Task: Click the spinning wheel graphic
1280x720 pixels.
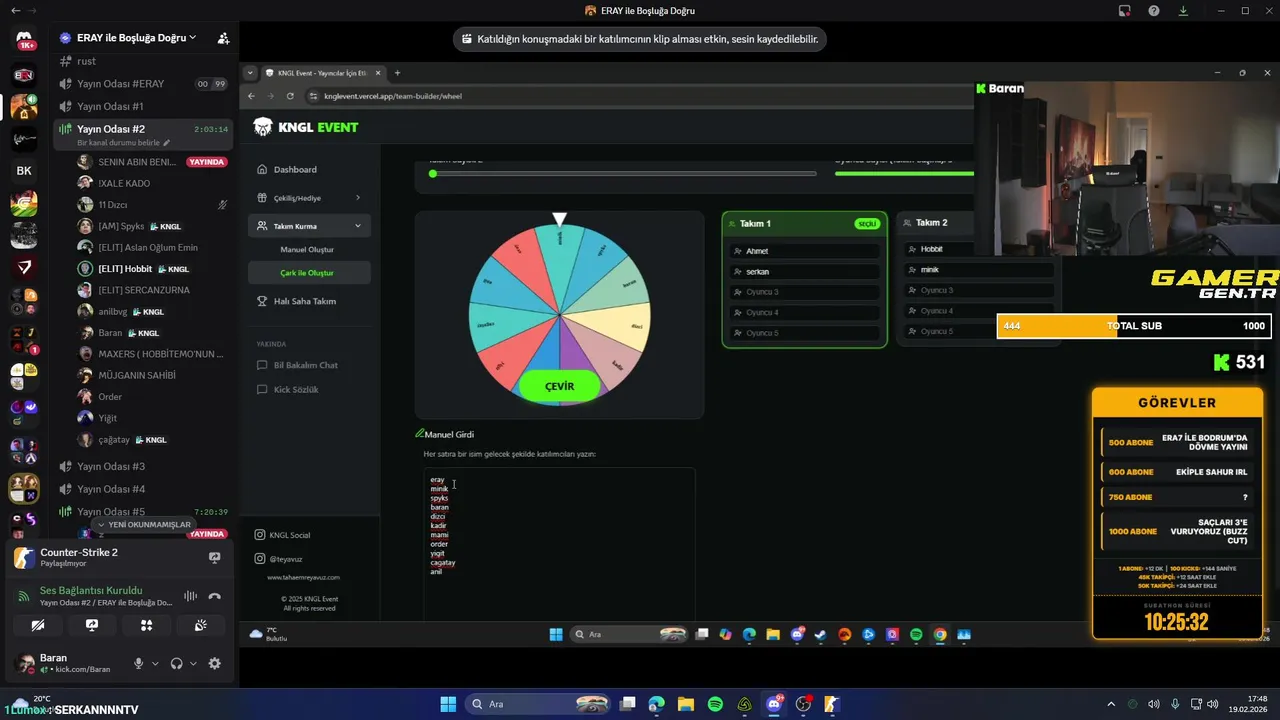Action: [560, 314]
